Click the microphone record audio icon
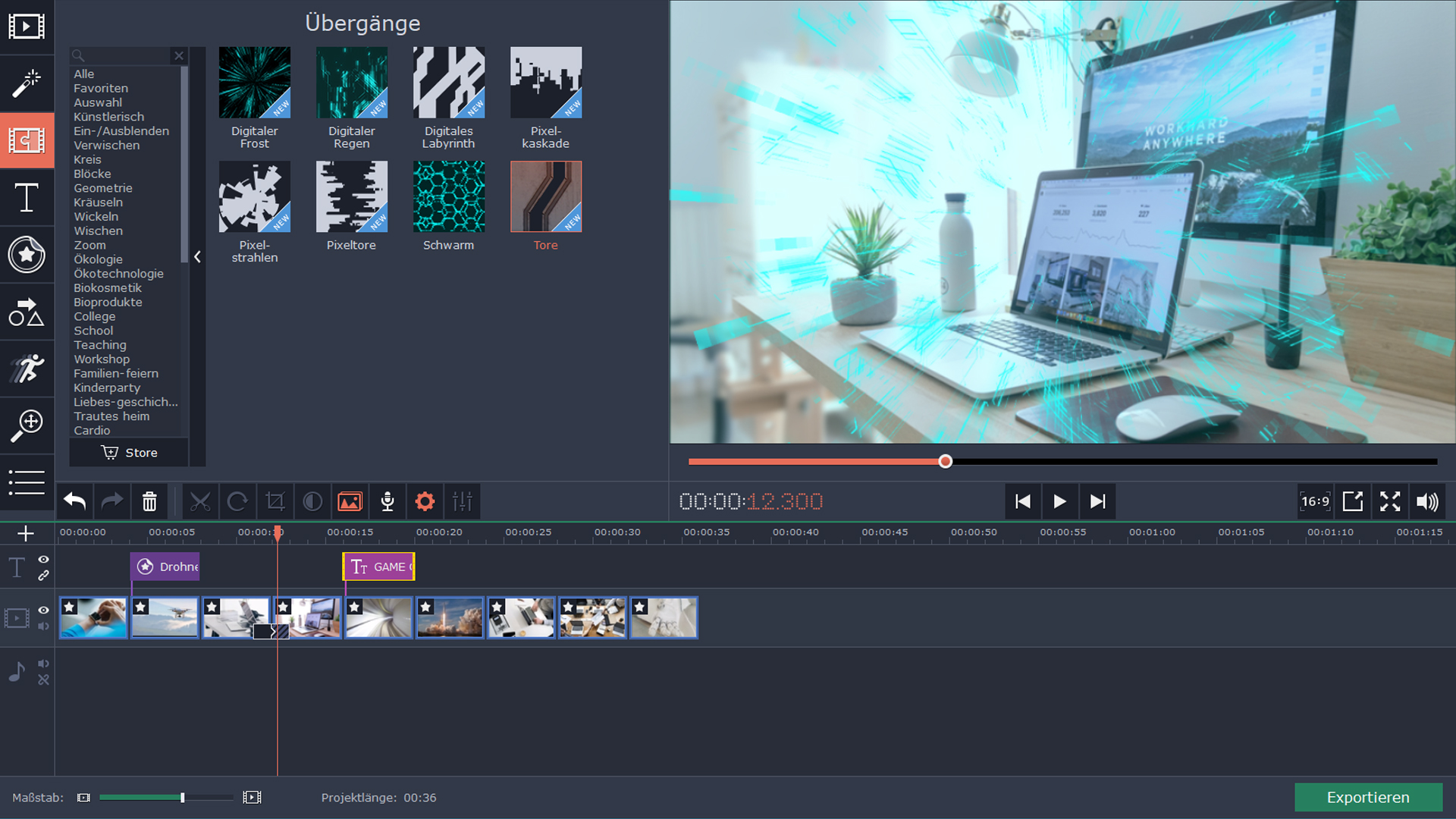Viewport: 1456px width, 819px height. [388, 501]
